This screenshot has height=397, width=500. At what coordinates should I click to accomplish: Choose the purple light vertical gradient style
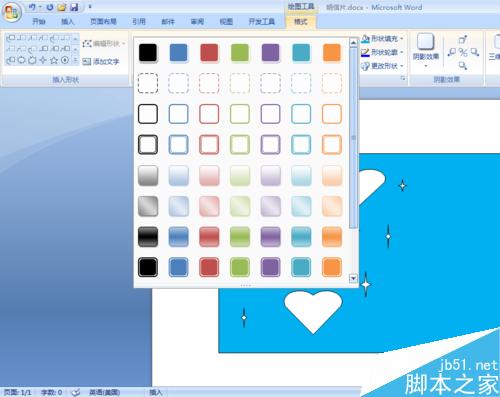tap(270, 175)
